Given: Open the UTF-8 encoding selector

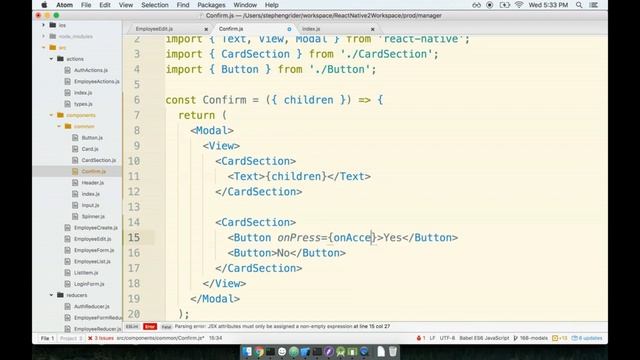Looking at the screenshot, I should 447,338.
